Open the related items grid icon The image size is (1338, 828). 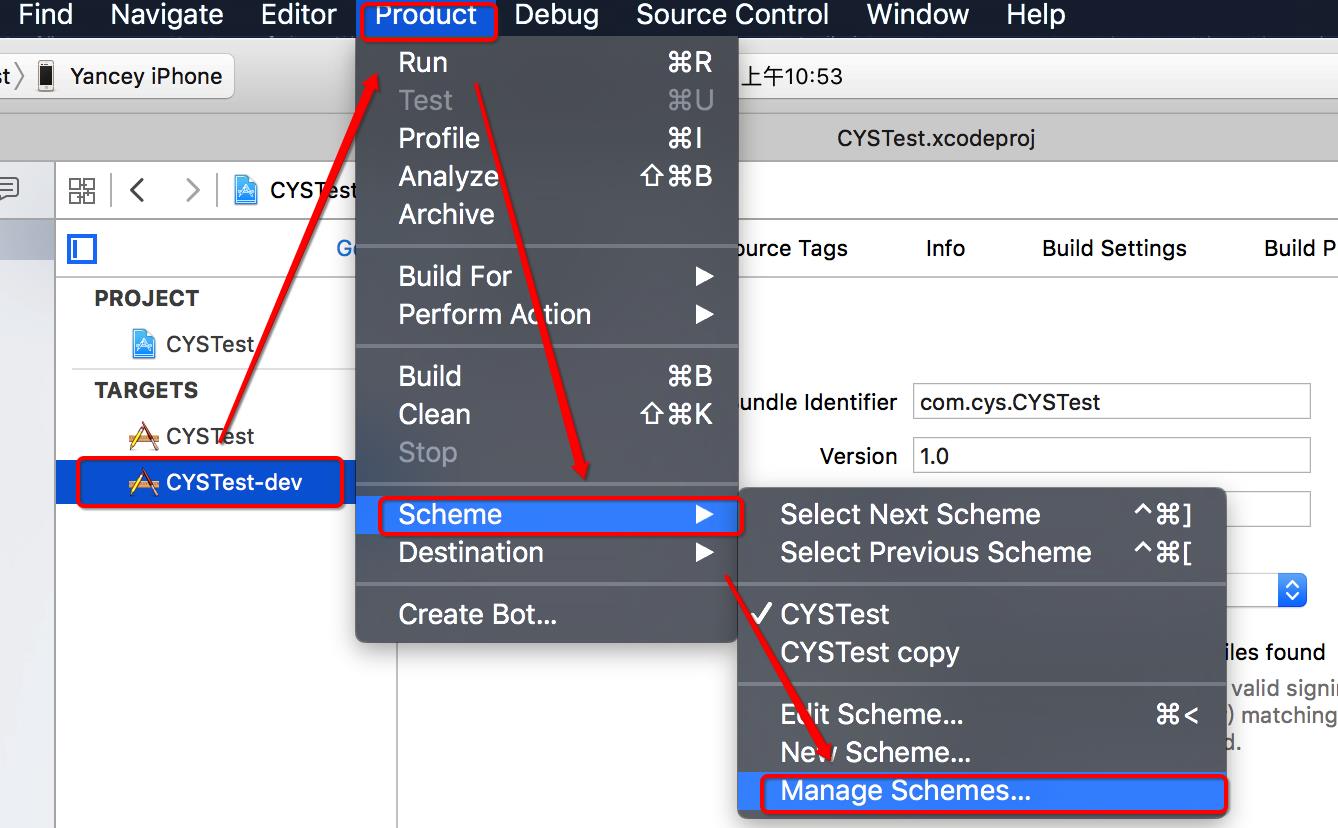click(82, 190)
